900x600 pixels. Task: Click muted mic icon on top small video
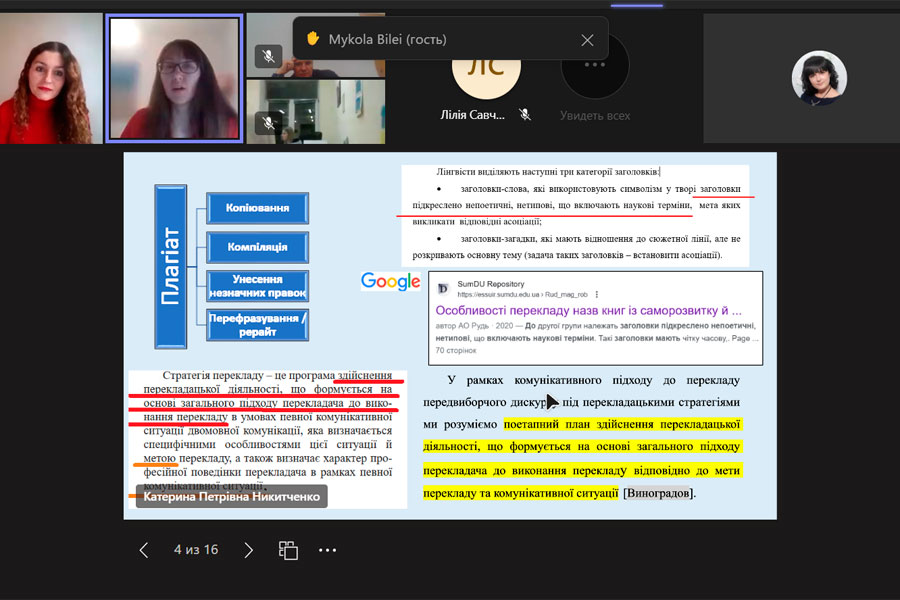[x=267, y=56]
